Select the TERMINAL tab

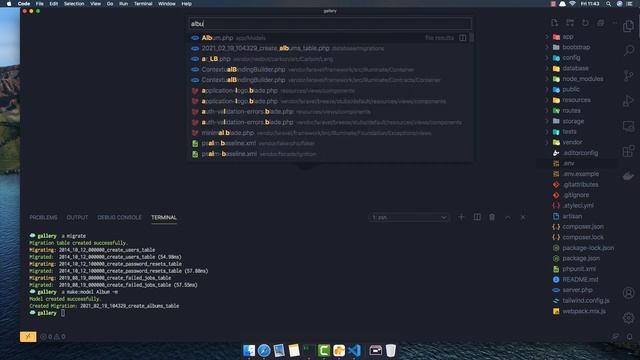point(164,217)
